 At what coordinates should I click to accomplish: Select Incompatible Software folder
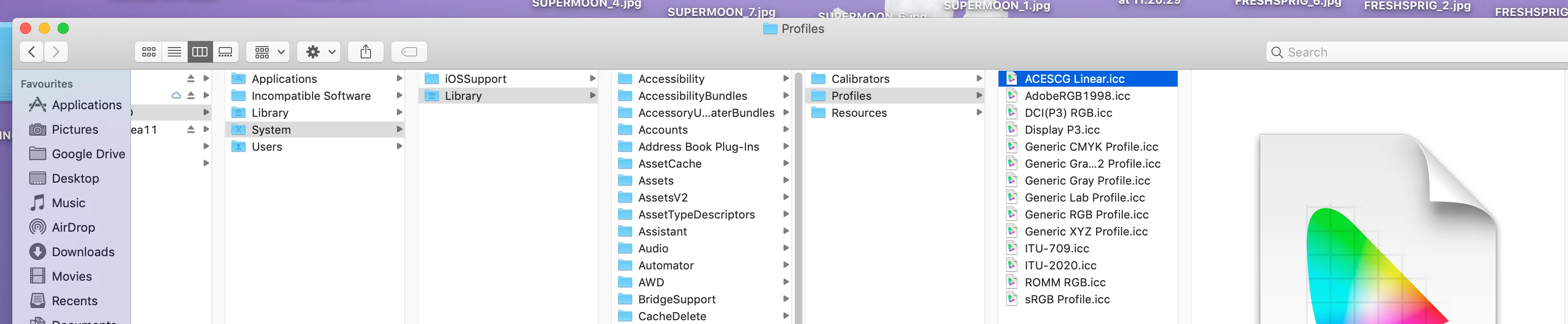tap(315, 96)
